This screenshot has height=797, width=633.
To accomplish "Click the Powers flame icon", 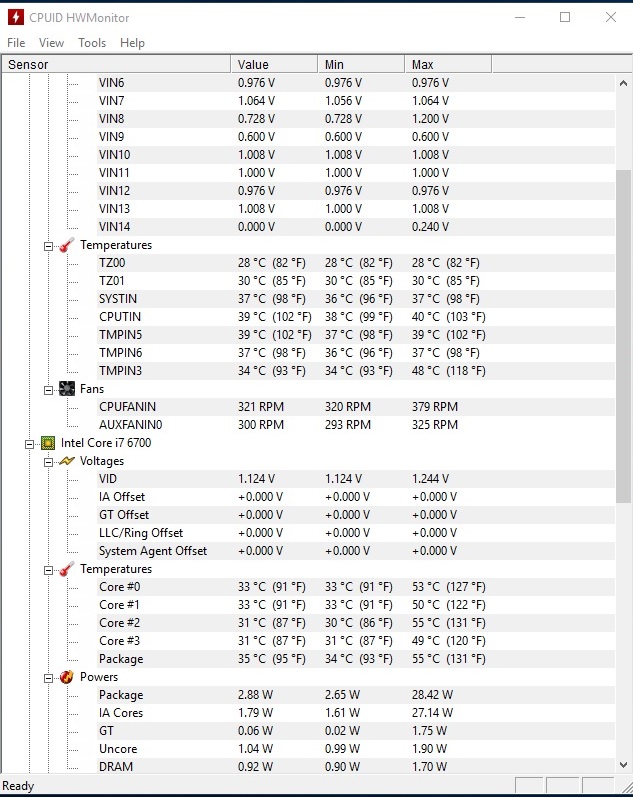I will coord(67,677).
